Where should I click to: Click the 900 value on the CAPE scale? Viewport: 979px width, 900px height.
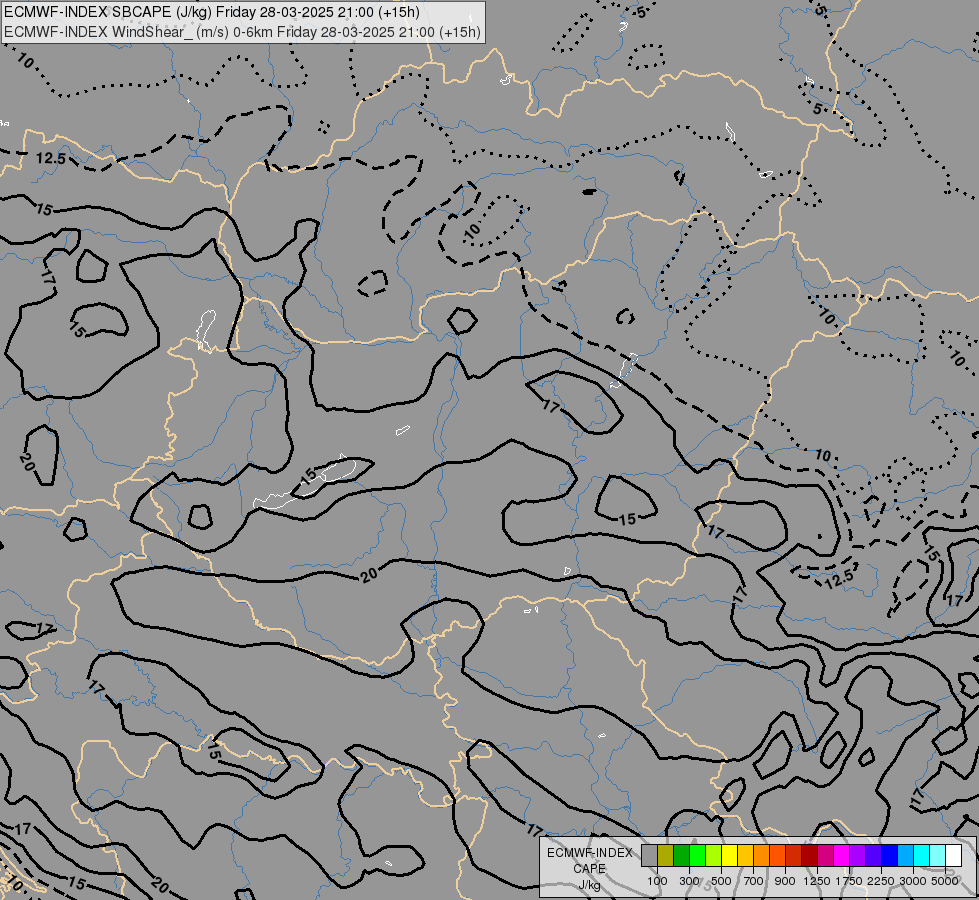click(x=785, y=881)
